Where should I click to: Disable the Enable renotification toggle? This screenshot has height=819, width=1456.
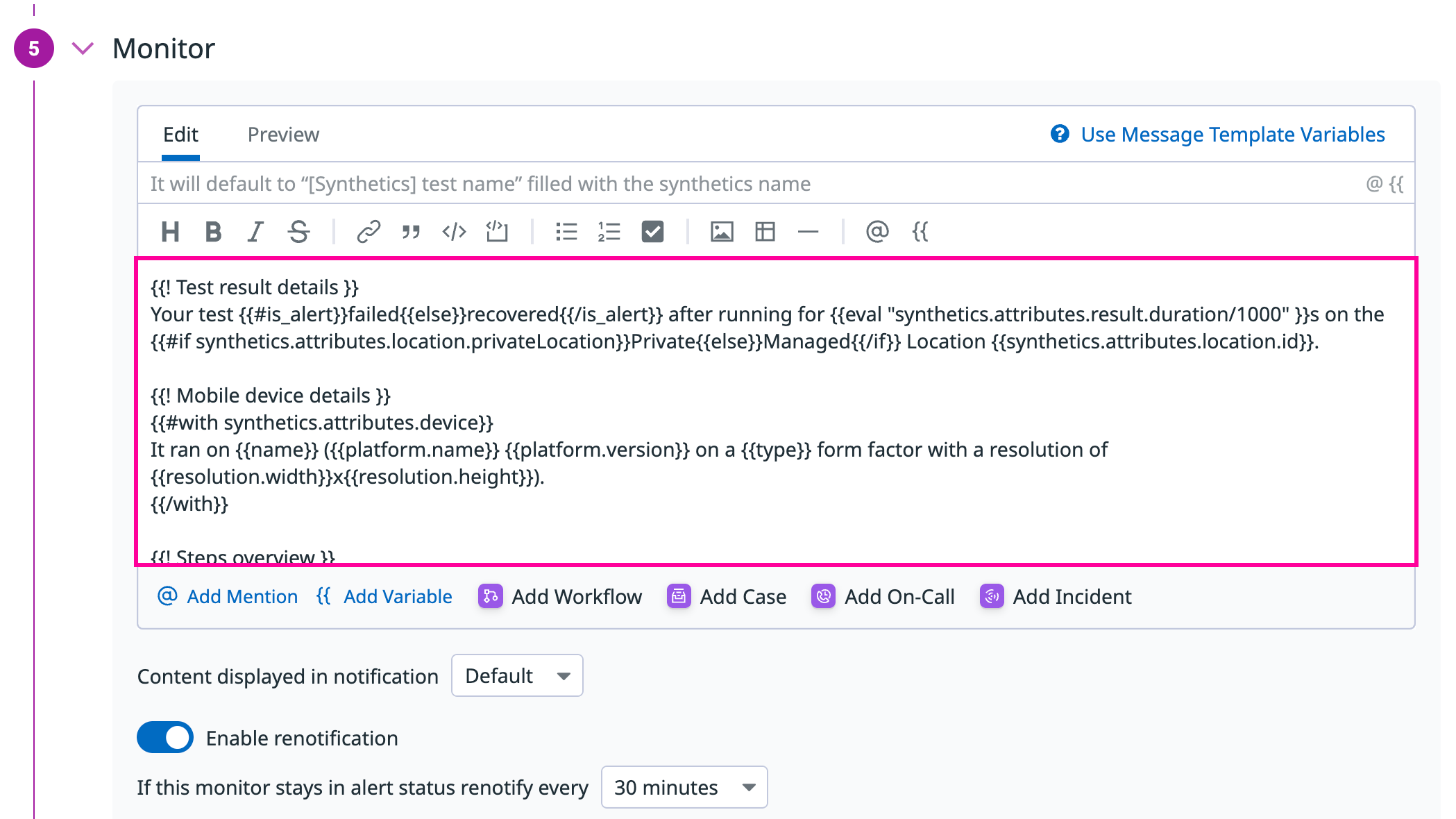pos(165,737)
